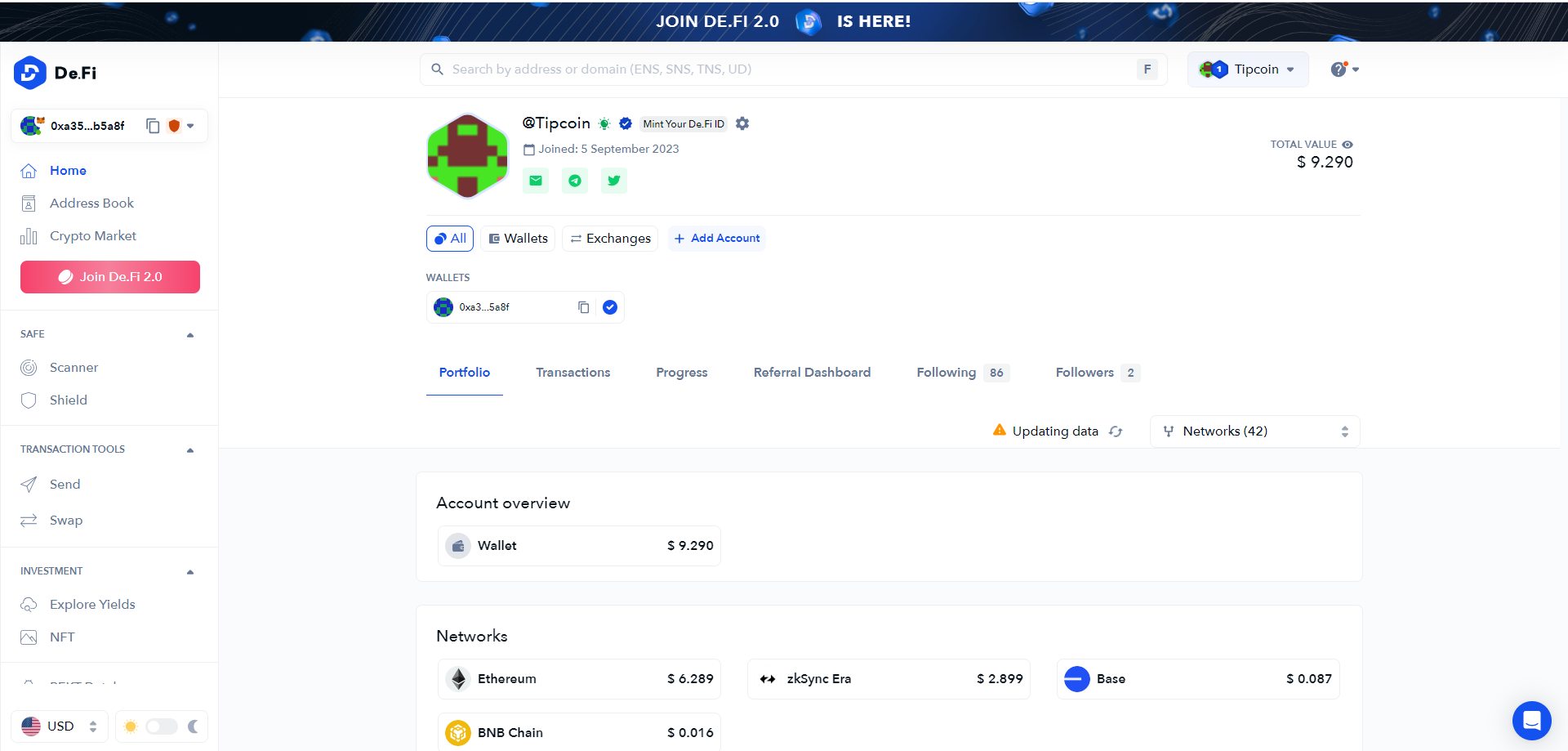Open the Tipcoin account dropdown
The height and width of the screenshot is (751, 1568).
pyautogui.click(x=1248, y=69)
